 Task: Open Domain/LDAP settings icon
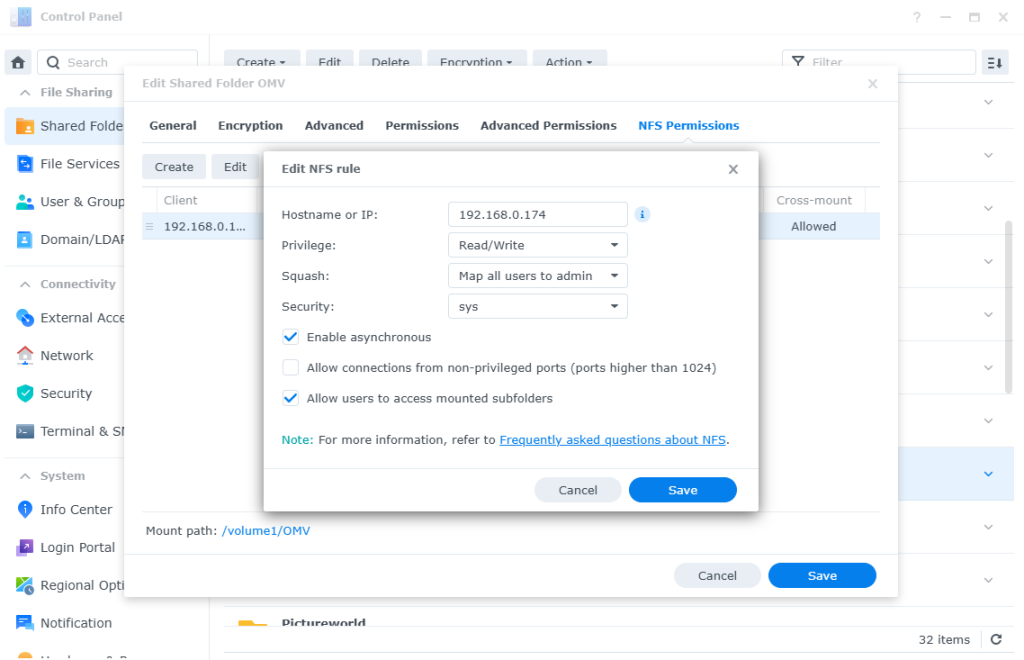tap(25, 240)
